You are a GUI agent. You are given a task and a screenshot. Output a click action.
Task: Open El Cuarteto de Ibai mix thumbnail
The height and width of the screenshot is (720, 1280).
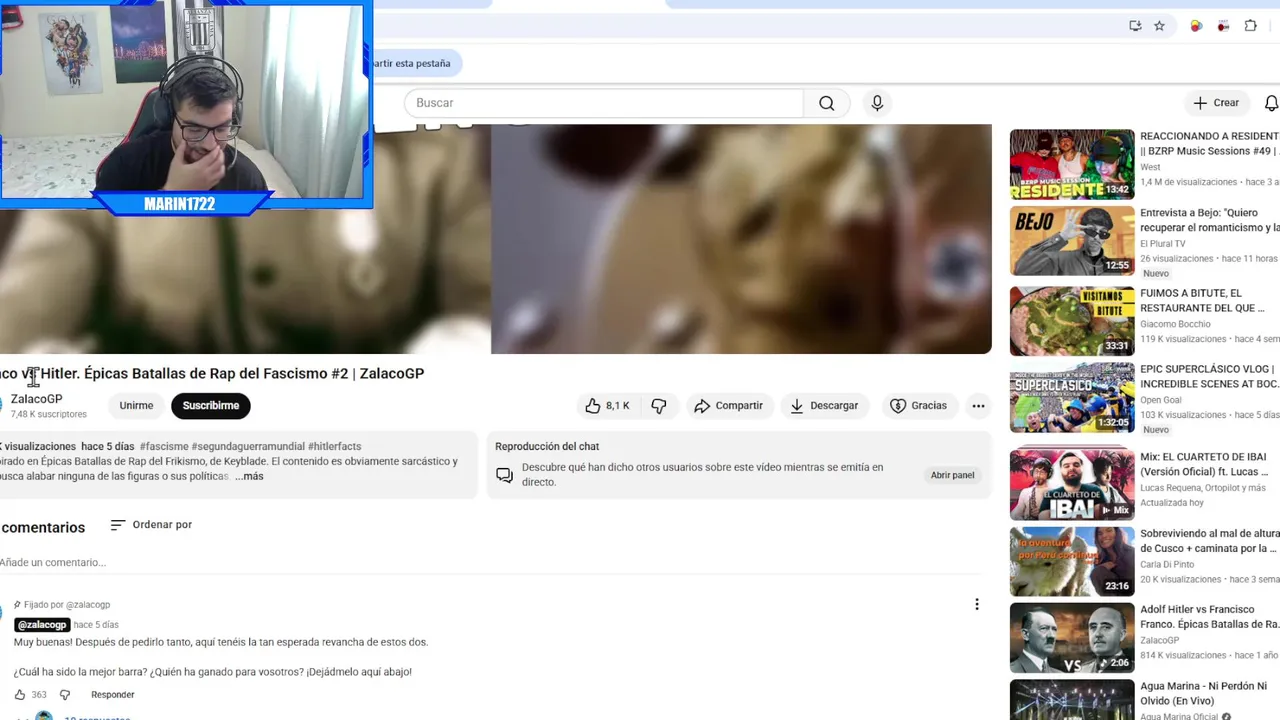tap(1072, 484)
